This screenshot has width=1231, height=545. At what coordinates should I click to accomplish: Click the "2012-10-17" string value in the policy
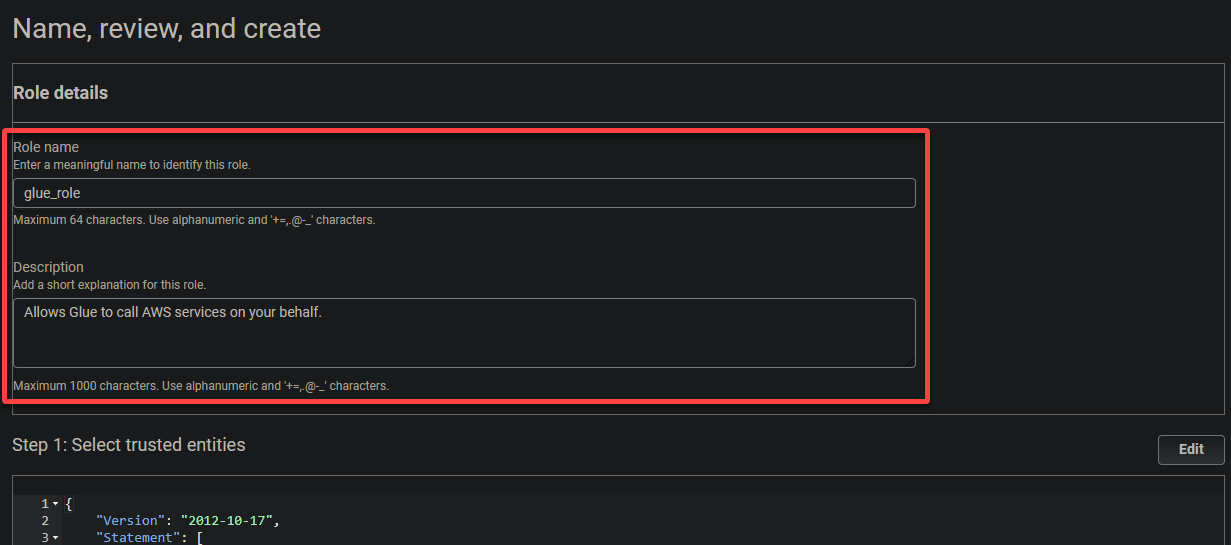[x=226, y=520]
